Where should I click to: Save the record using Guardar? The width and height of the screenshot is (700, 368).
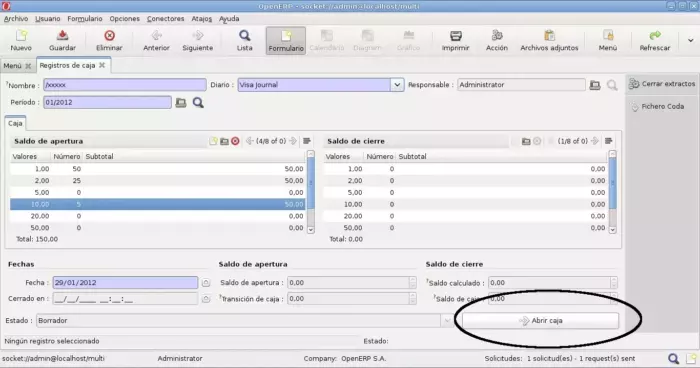62,40
